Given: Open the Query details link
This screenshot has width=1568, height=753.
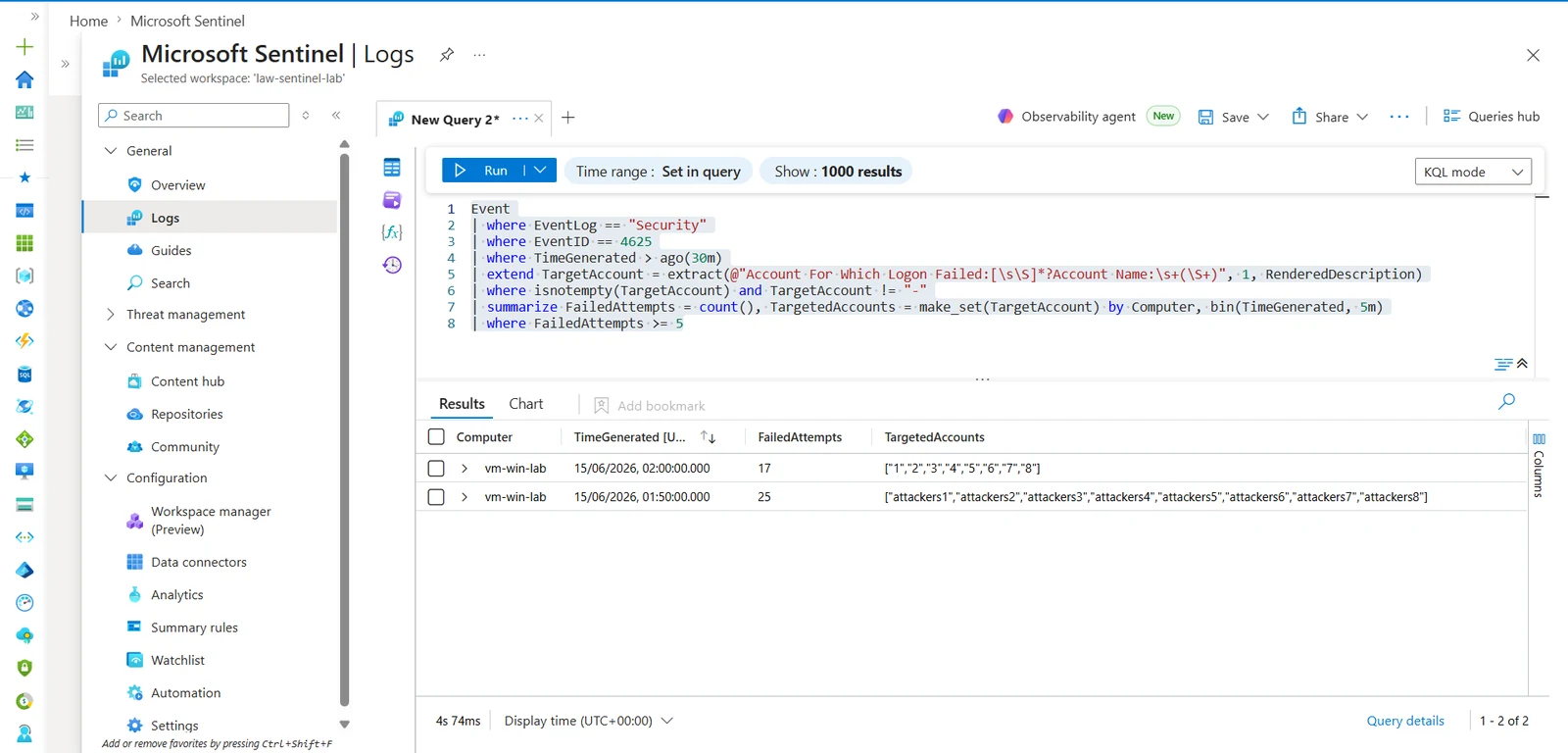Looking at the screenshot, I should coord(1405,721).
